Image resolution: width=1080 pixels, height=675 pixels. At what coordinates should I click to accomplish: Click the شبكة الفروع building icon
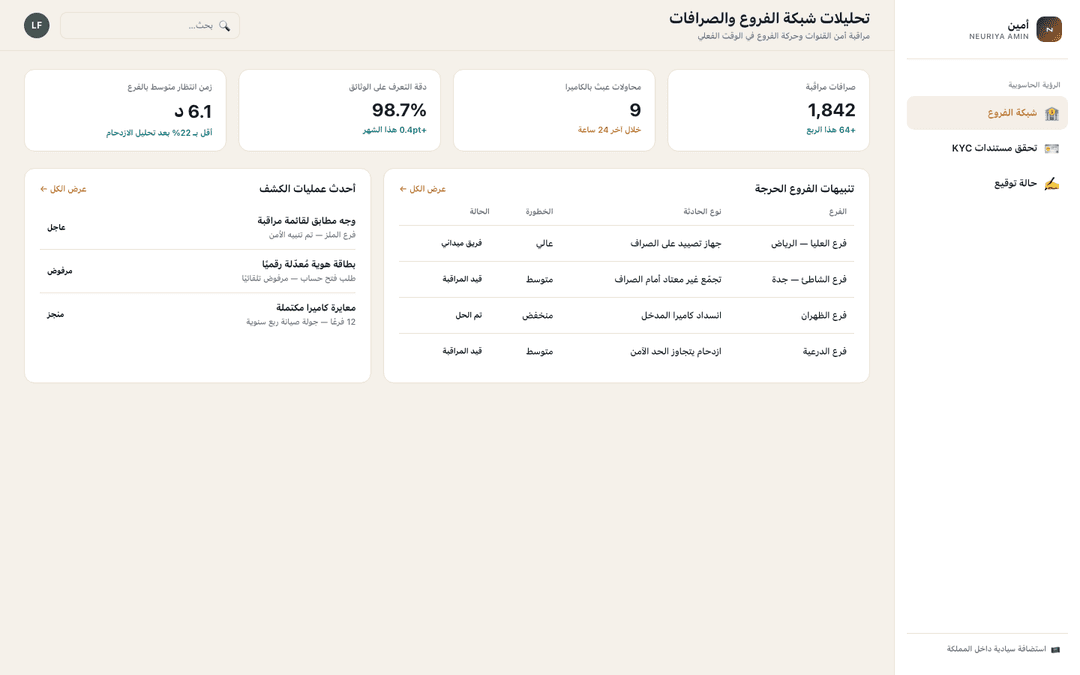(1051, 114)
